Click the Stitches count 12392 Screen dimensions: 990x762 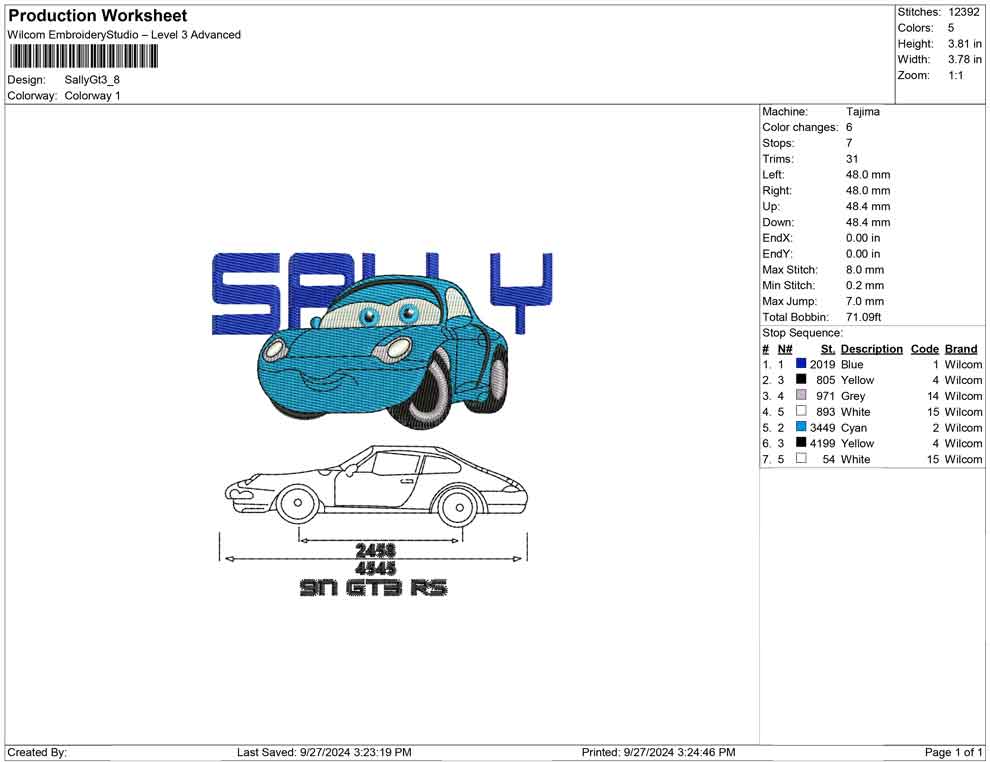pos(963,12)
